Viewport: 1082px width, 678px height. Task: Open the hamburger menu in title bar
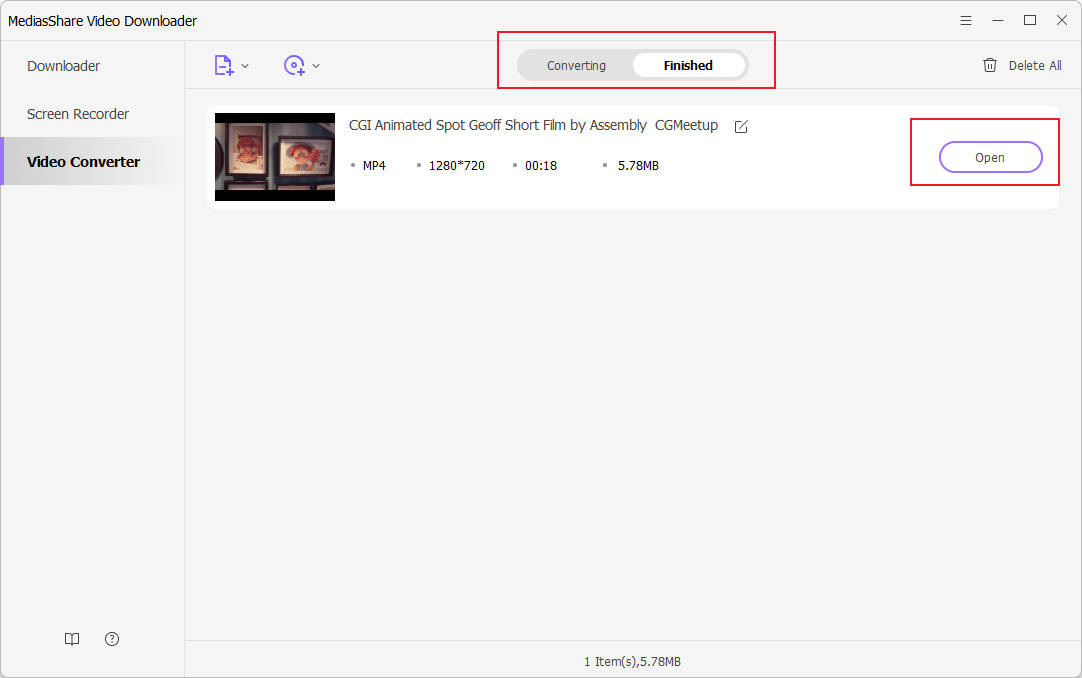[966, 21]
